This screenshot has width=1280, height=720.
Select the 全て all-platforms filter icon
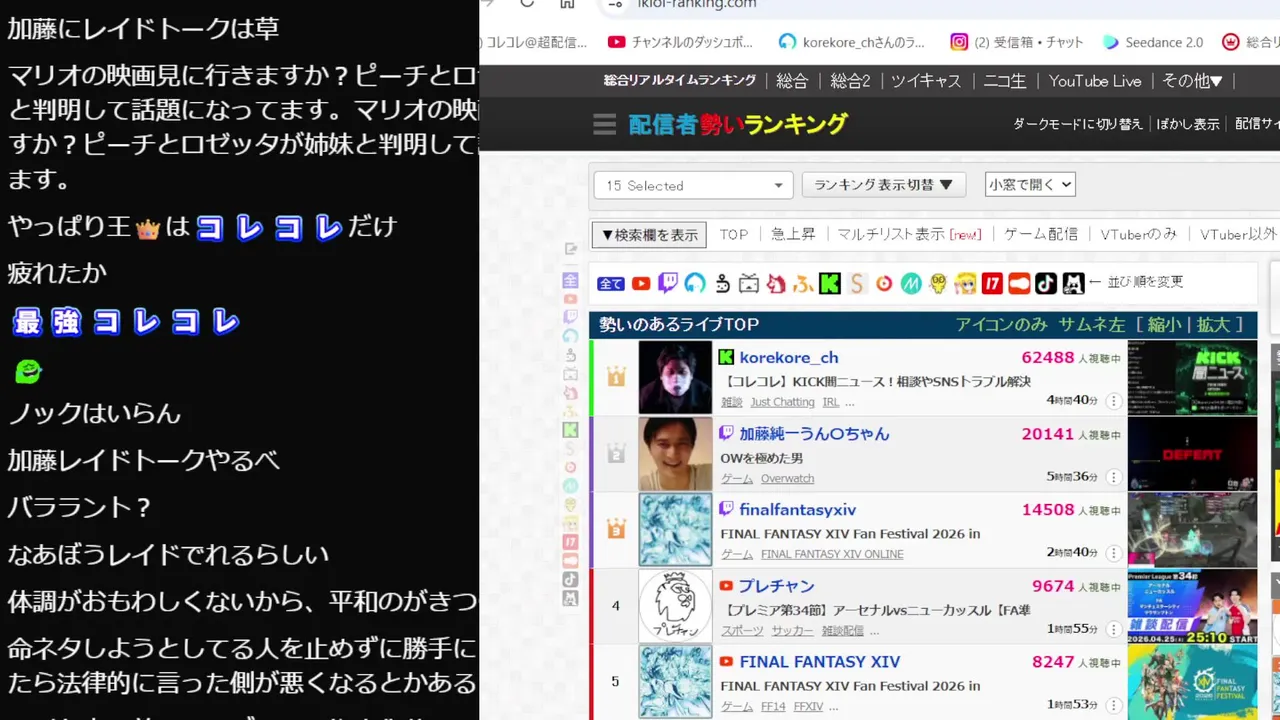coord(611,284)
